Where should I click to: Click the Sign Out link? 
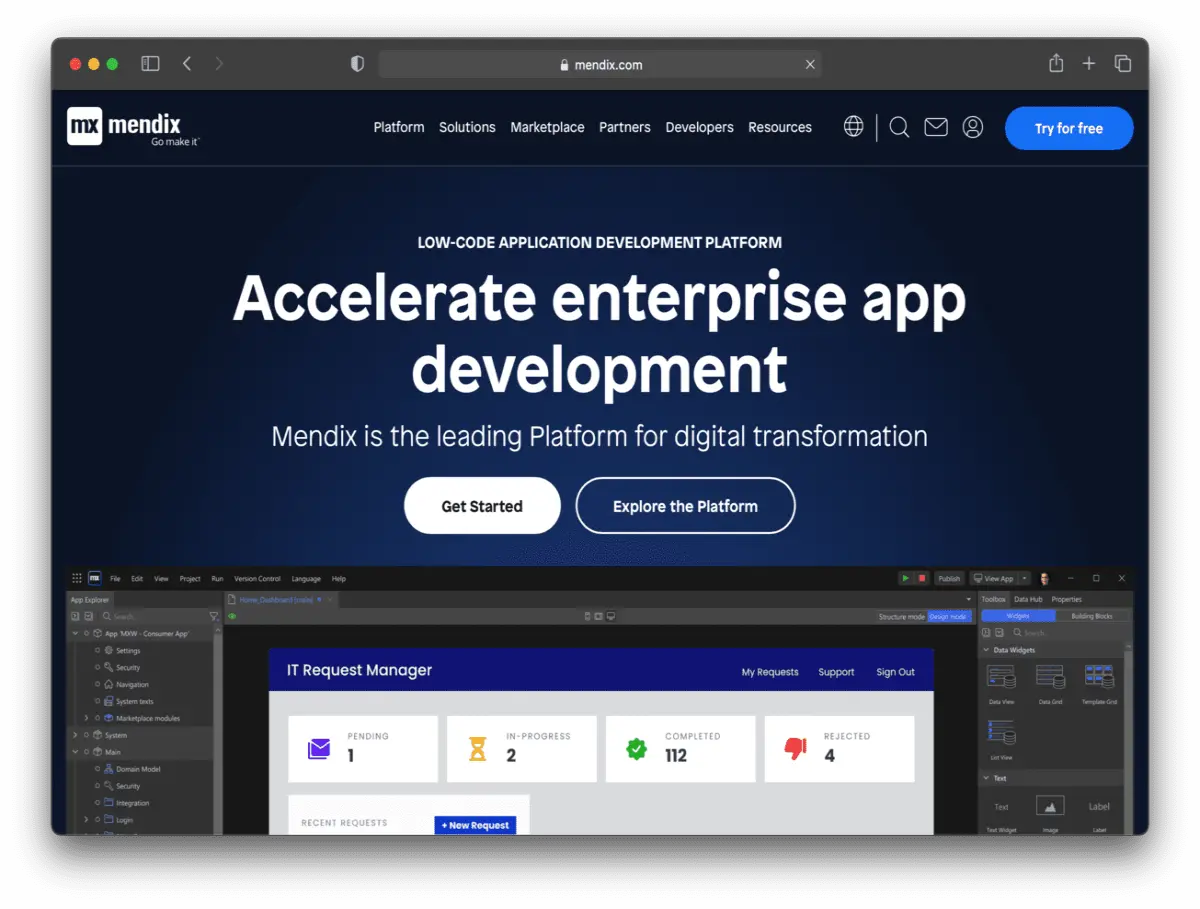point(895,672)
